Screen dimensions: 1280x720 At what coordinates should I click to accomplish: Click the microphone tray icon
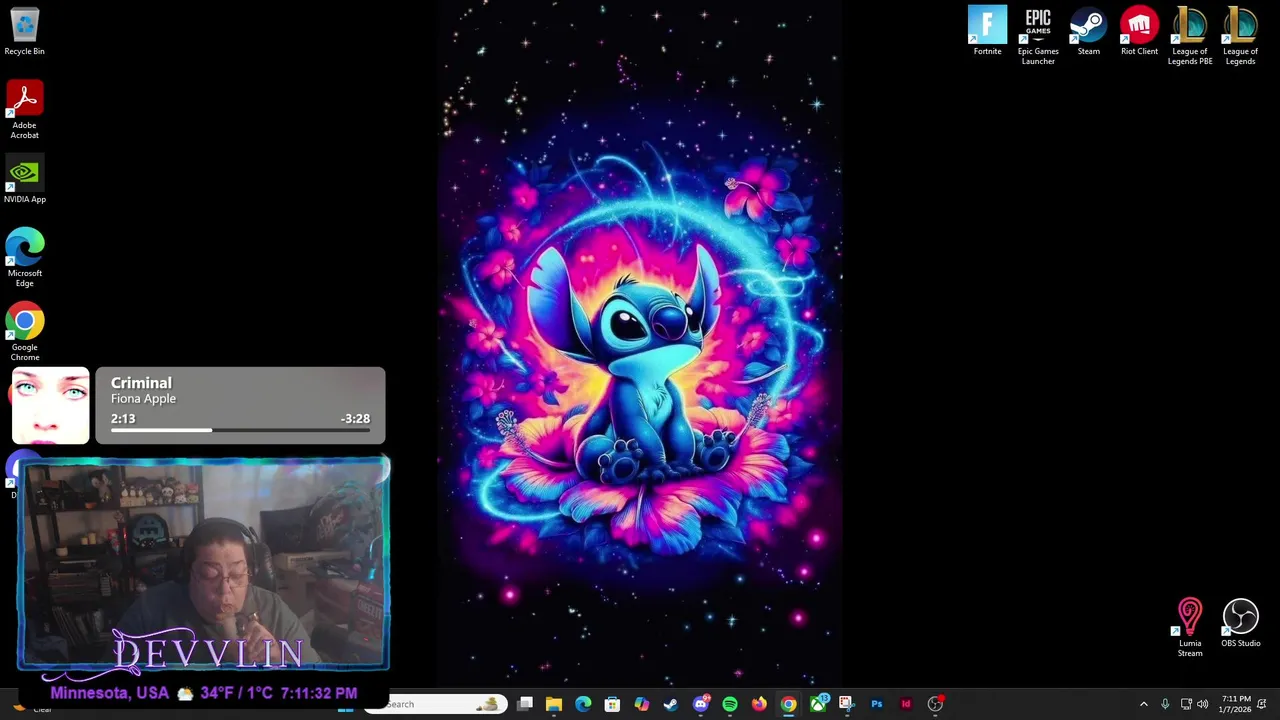pyautogui.click(x=1165, y=704)
